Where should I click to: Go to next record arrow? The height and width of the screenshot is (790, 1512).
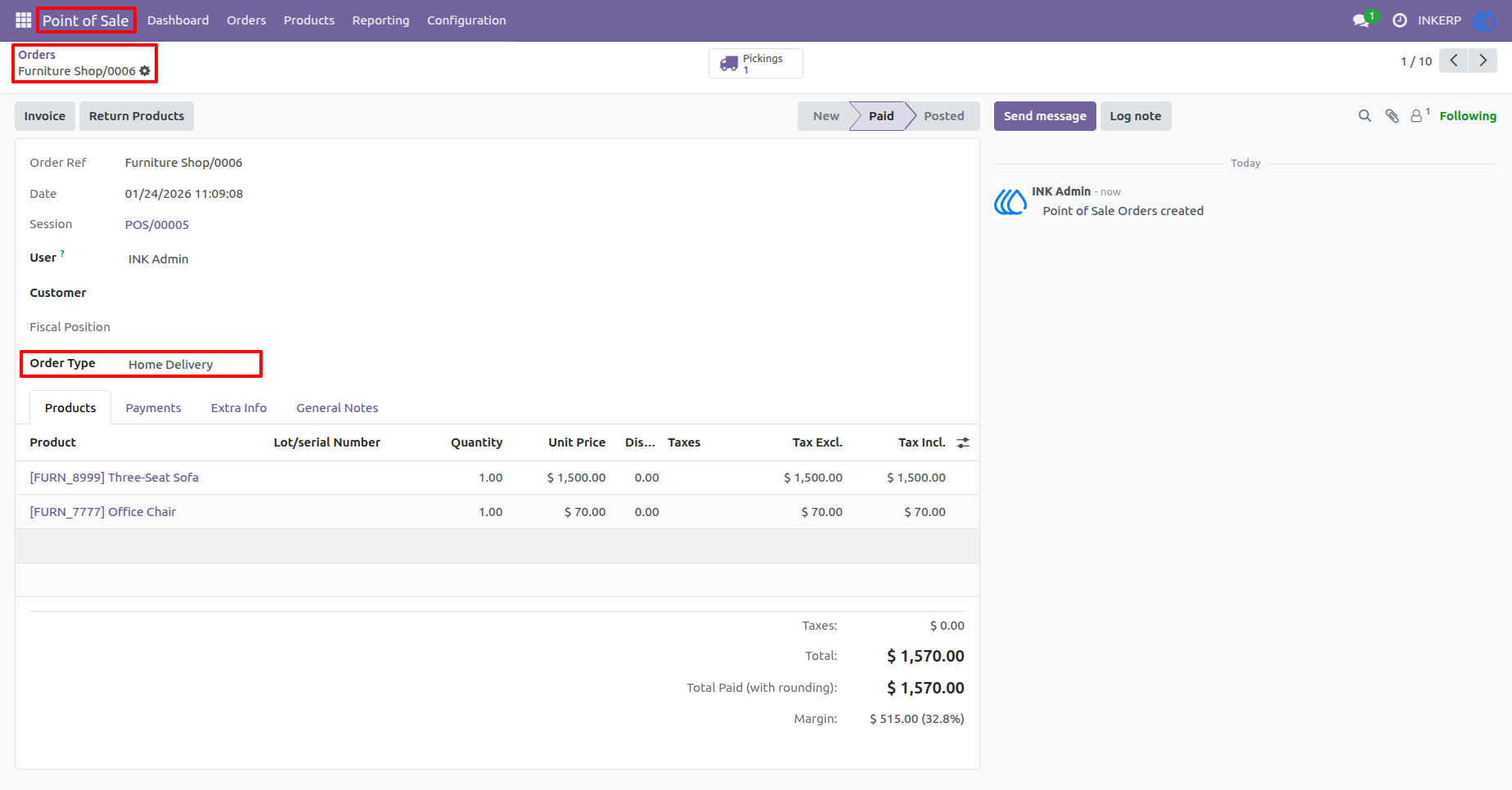(x=1483, y=61)
